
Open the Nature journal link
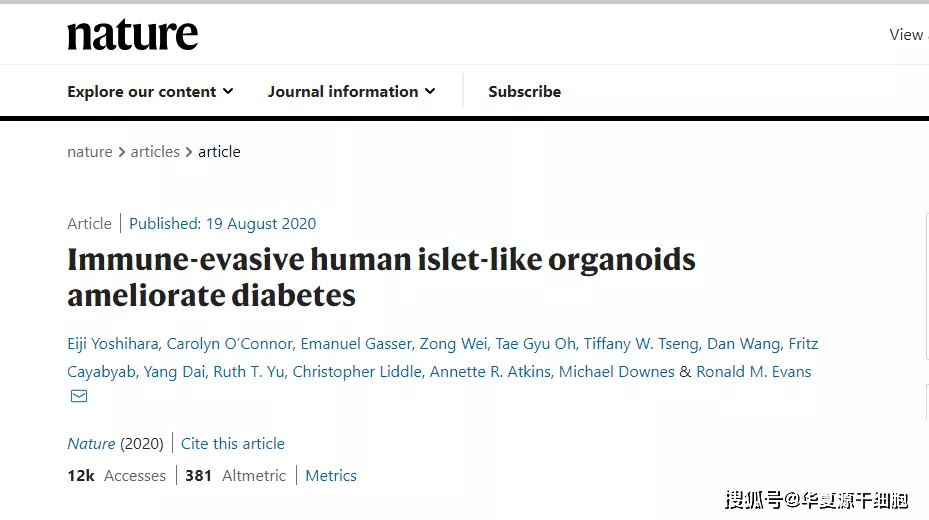pyautogui.click(x=91, y=444)
